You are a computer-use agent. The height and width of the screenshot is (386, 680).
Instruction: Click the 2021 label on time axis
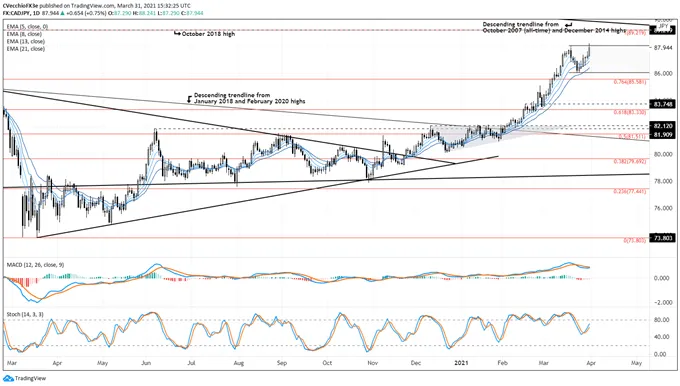461,363
